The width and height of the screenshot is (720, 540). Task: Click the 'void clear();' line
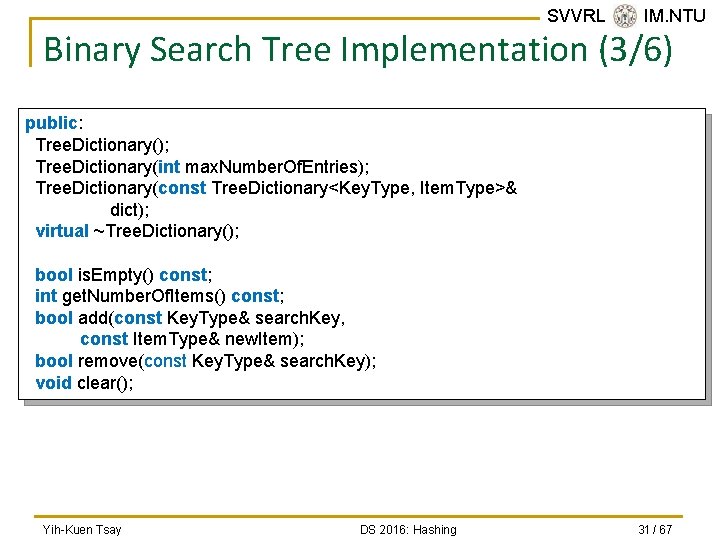pos(84,383)
